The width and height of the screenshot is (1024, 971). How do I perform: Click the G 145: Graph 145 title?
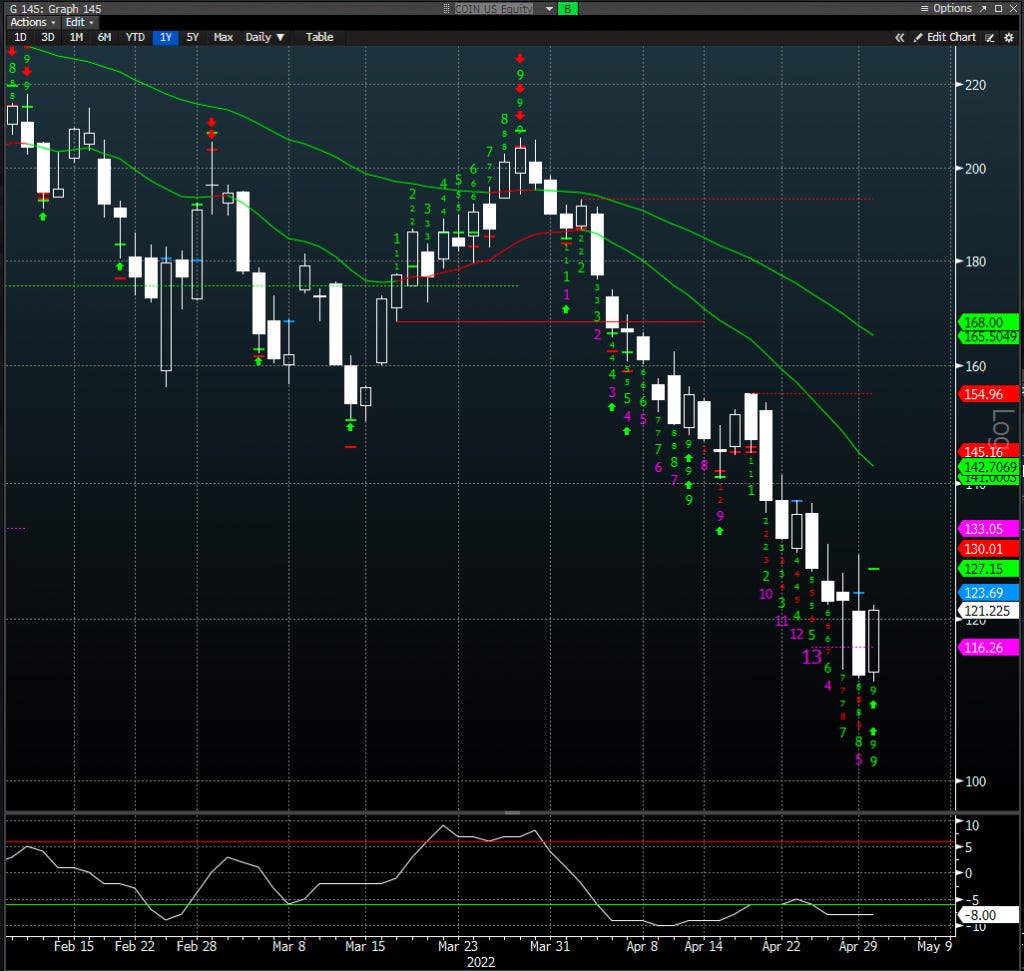pyautogui.click(x=55, y=8)
